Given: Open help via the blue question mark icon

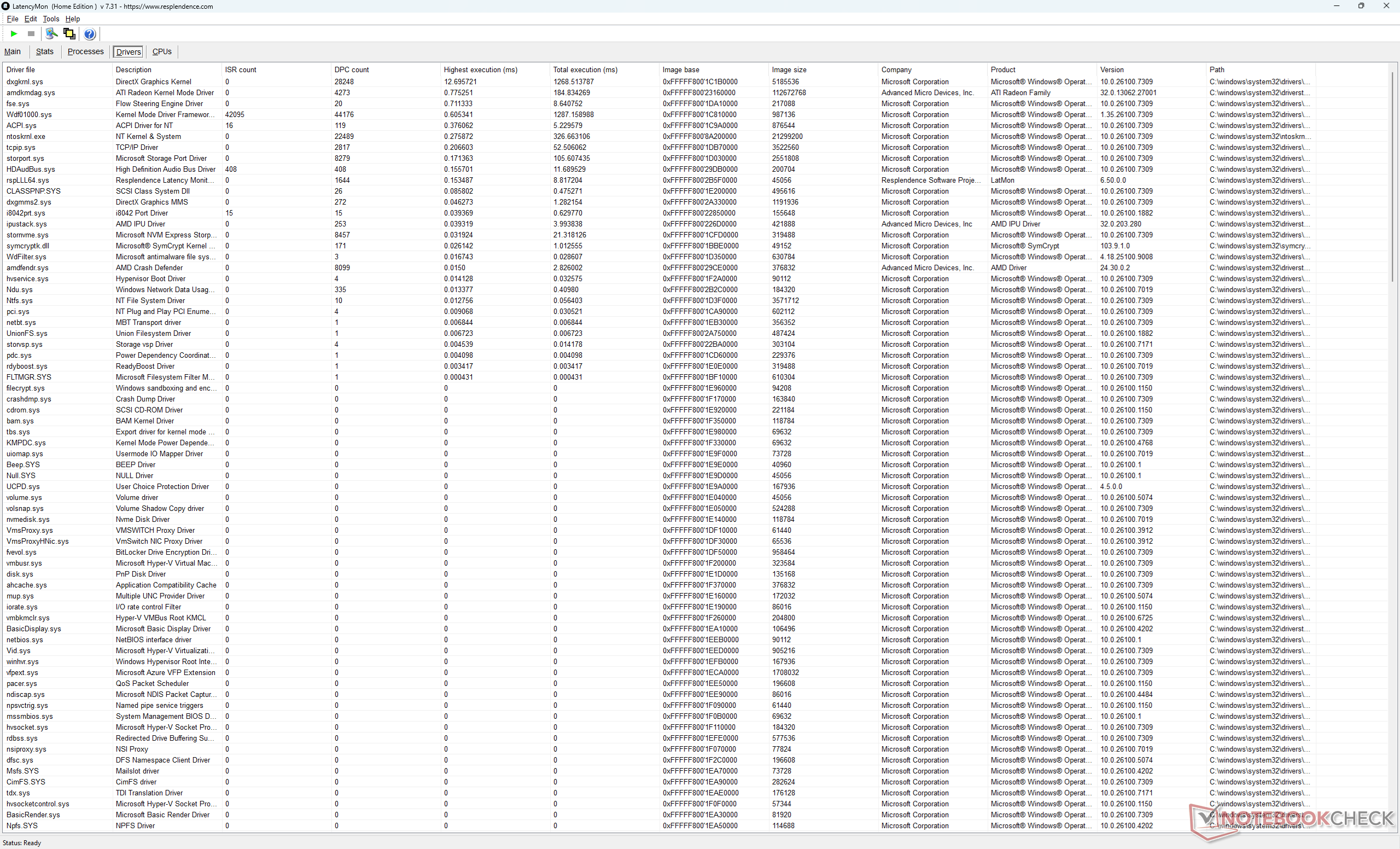Looking at the screenshot, I should 89,34.
